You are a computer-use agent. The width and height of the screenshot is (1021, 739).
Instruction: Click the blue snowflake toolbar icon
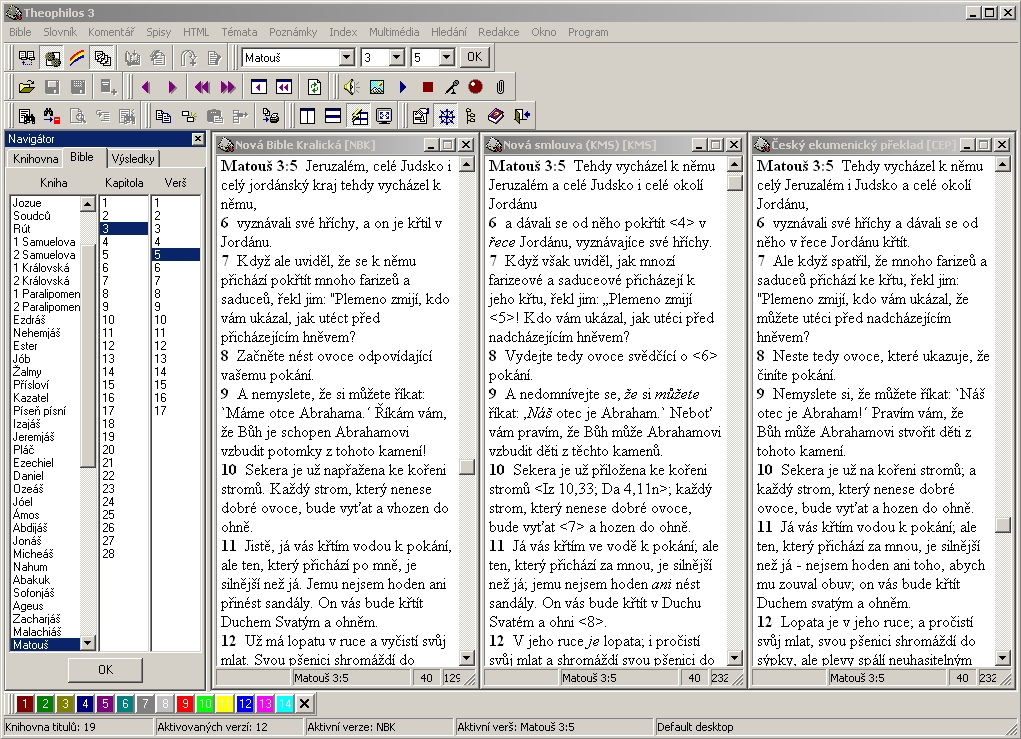(447, 117)
